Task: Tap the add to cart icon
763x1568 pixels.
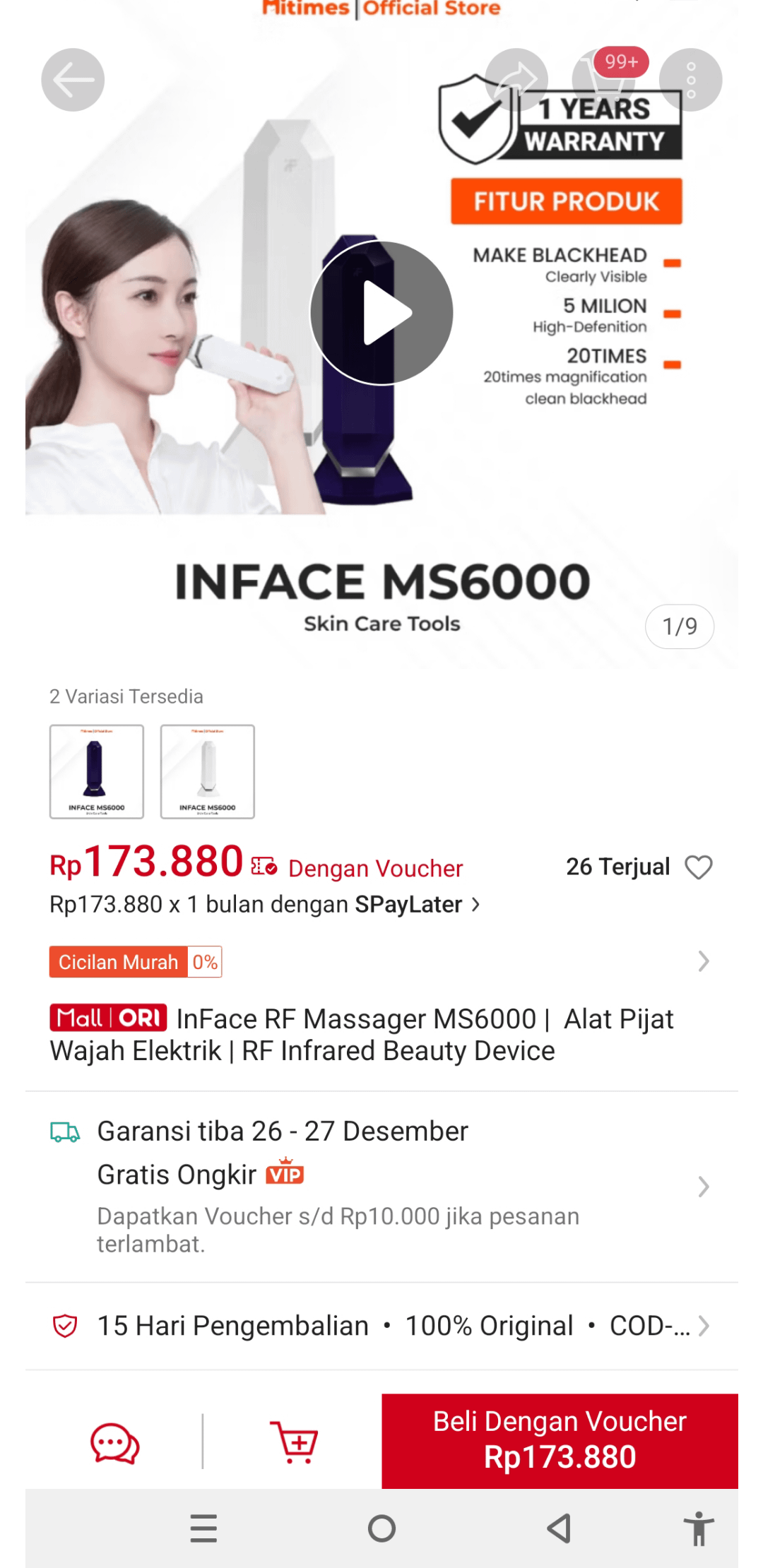Action: click(x=294, y=1443)
